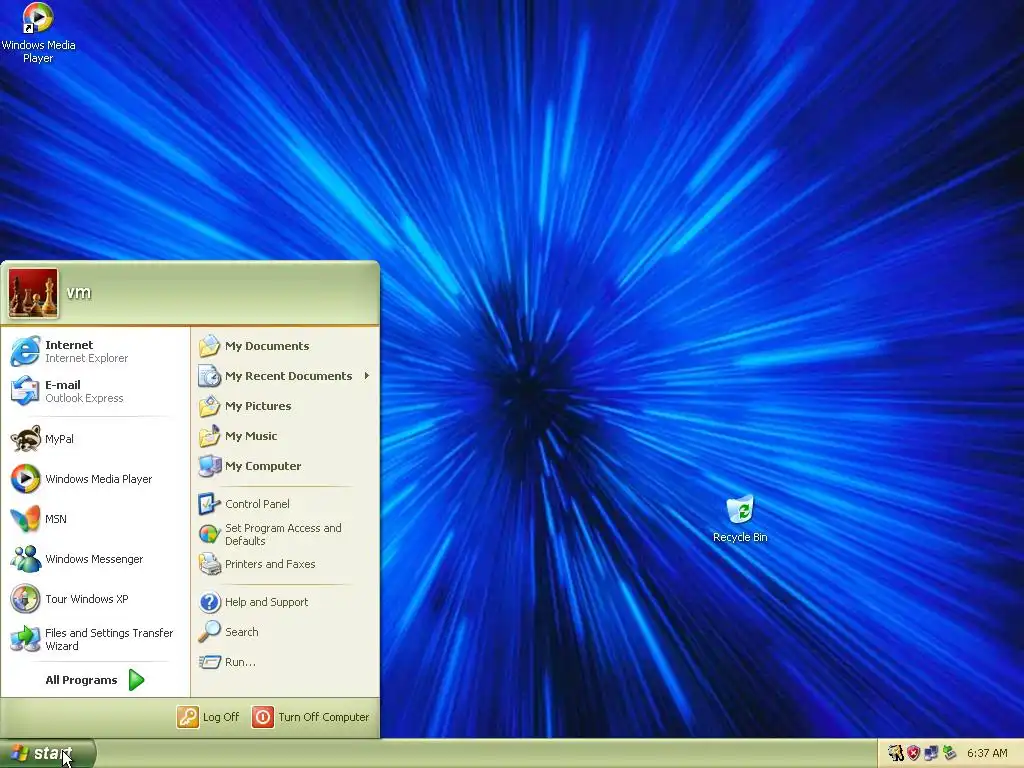Click the Log Off label
Screen dimensions: 1024x768
coord(221,717)
